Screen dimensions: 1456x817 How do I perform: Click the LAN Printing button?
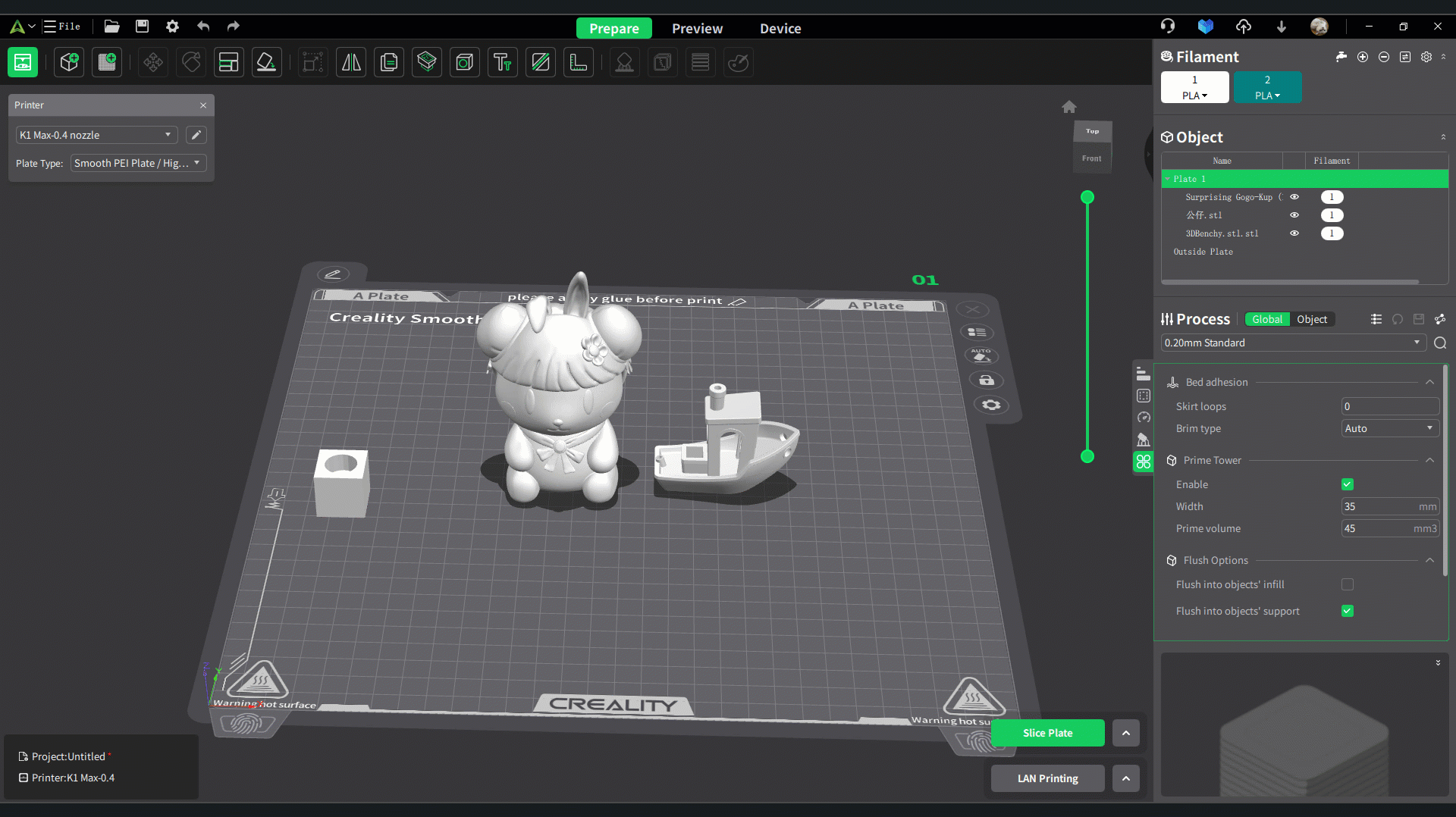[x=1047, y=778]
